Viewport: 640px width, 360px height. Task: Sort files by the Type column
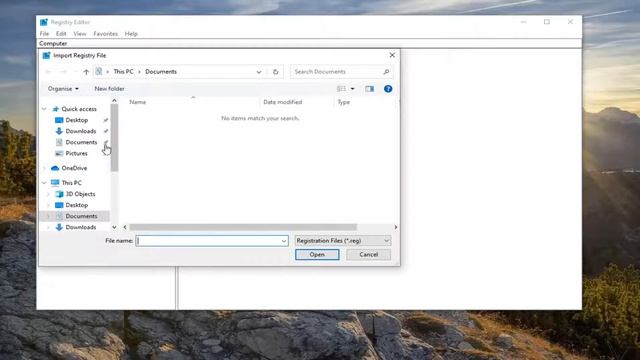pyautogui.click(x=344, y=102)
